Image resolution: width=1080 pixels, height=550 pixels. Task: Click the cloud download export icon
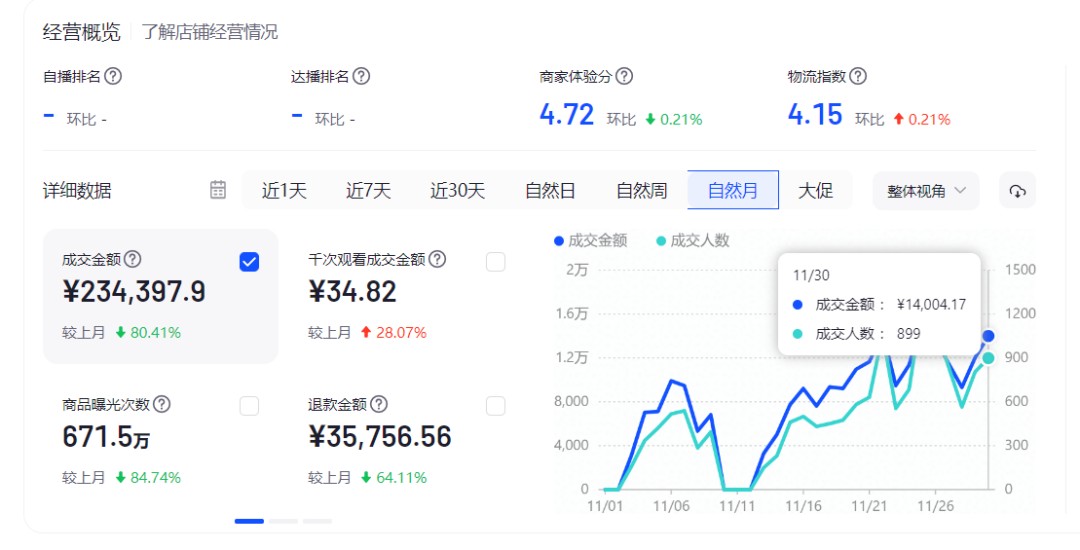coord(1017,190)
